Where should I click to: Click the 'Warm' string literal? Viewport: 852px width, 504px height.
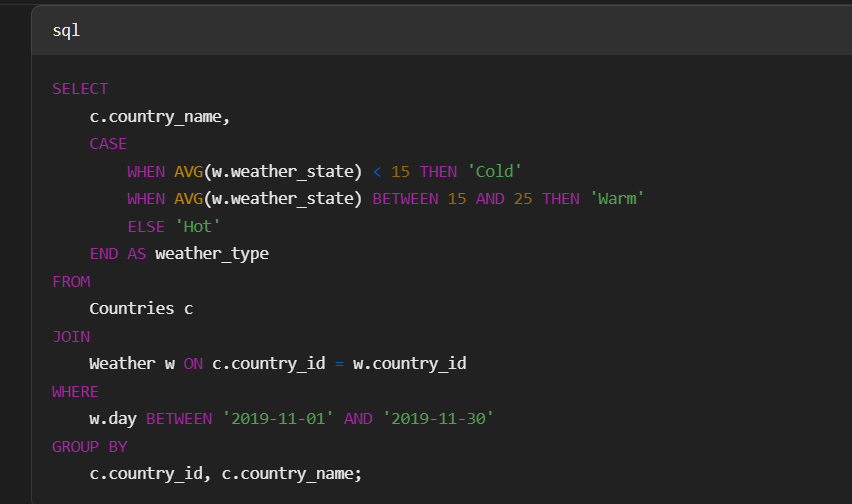[x=617, y=199]
